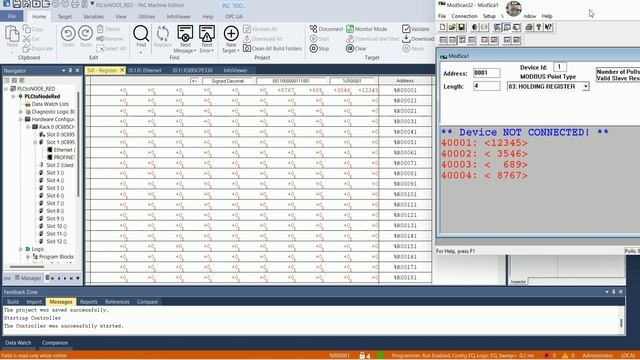Viewport: 640px width, 360px height.
Task: Click Clean All Build Folders
Action: (272, 48)
